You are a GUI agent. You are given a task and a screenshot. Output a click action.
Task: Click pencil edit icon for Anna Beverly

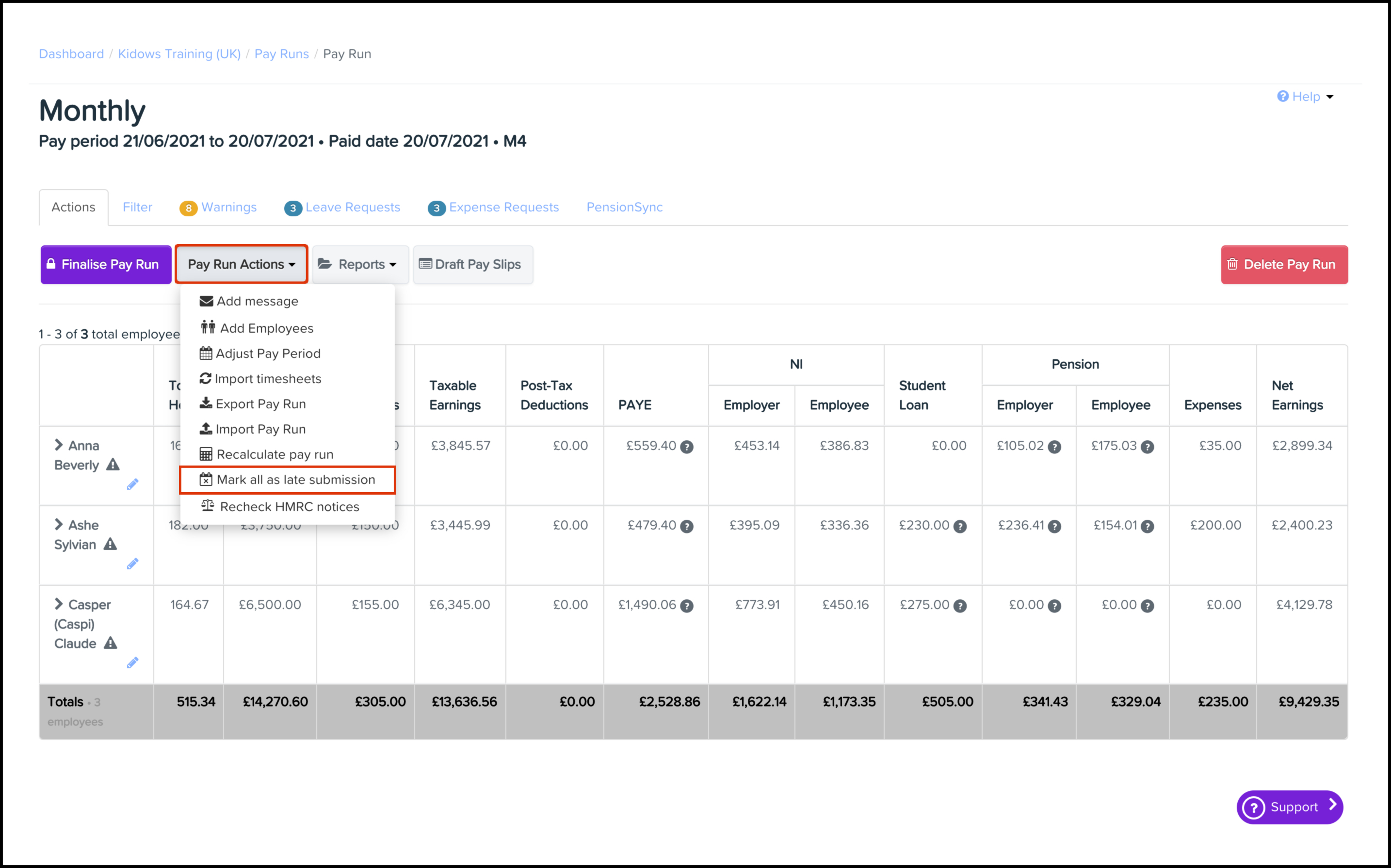132,484
